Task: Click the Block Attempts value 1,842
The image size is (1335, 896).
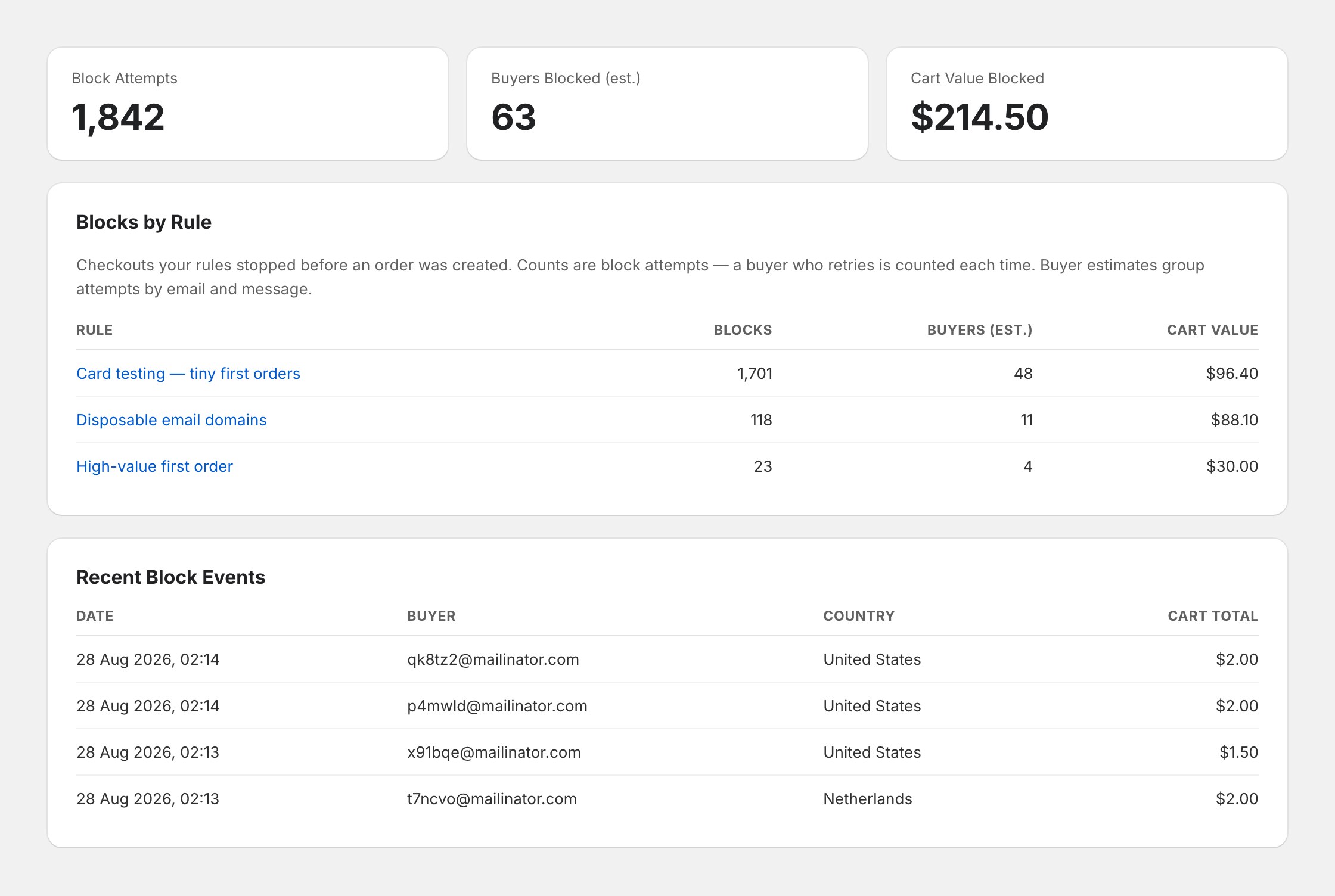Action: [x=118, y=117]
